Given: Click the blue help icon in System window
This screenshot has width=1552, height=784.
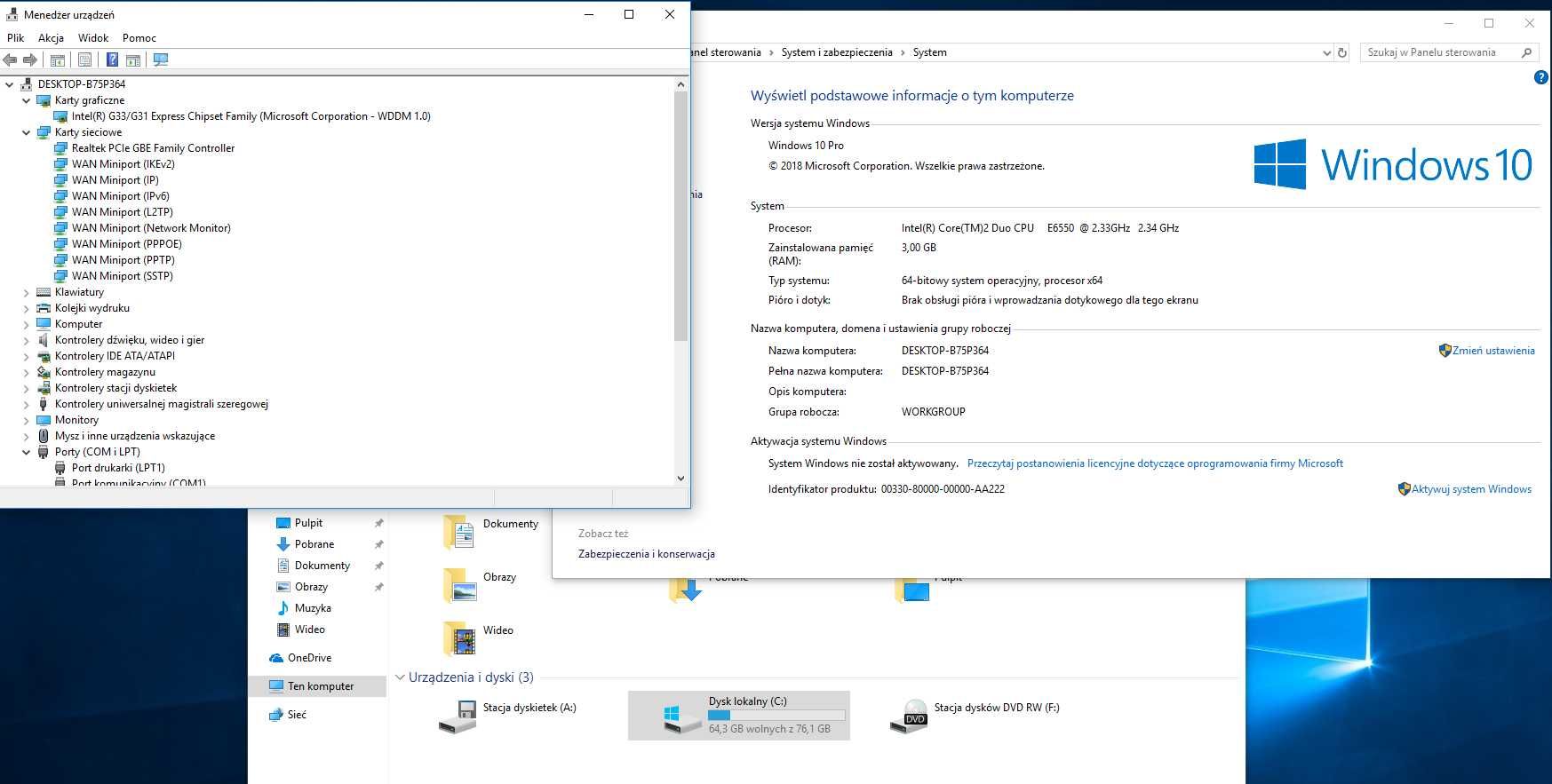Looking at the screenshot, I should point(1541,77).
